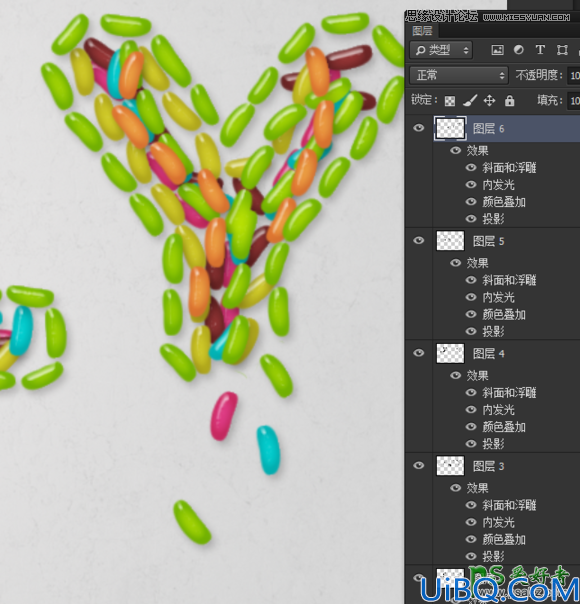
Task: Select 图层 5 thumbnail
Action: pyautogui.click(x=450, y=241)
